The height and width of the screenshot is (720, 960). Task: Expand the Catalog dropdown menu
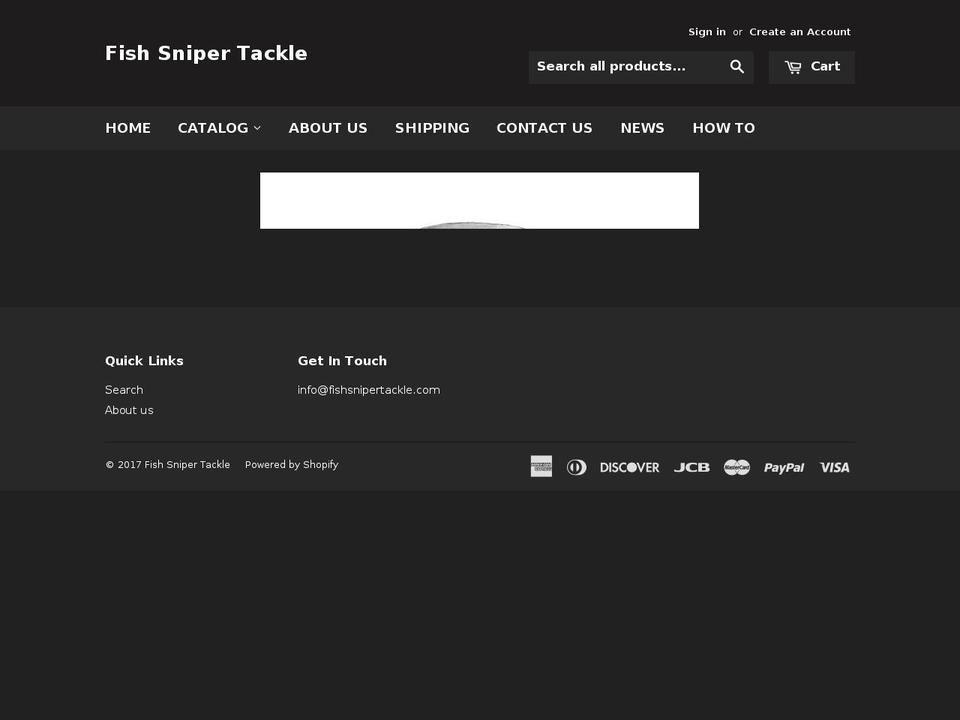(219, 128)
